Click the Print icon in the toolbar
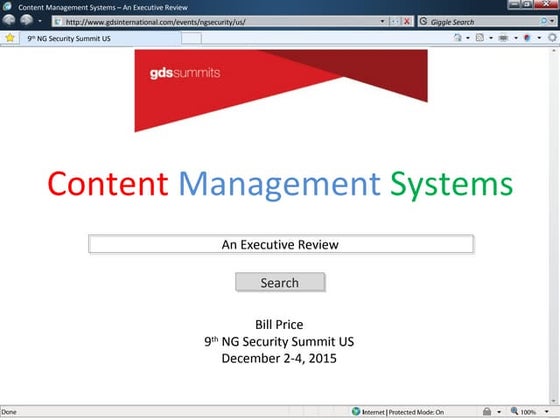Image resolution: width=560 pixels, height=420 pixels. pyautogui.click(x=504, y=38)
